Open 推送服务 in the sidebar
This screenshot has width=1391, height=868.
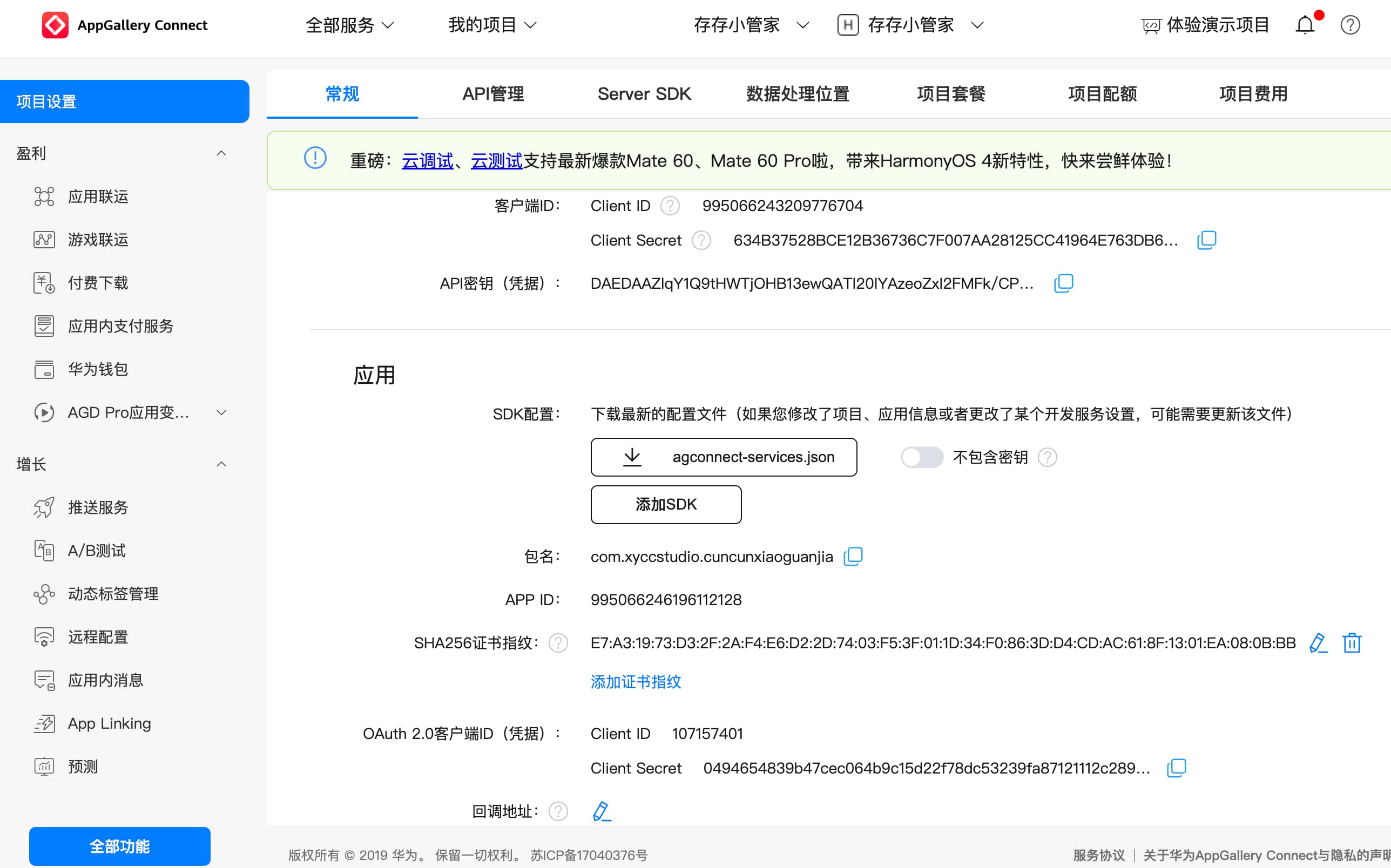click(x=98, y=507)
